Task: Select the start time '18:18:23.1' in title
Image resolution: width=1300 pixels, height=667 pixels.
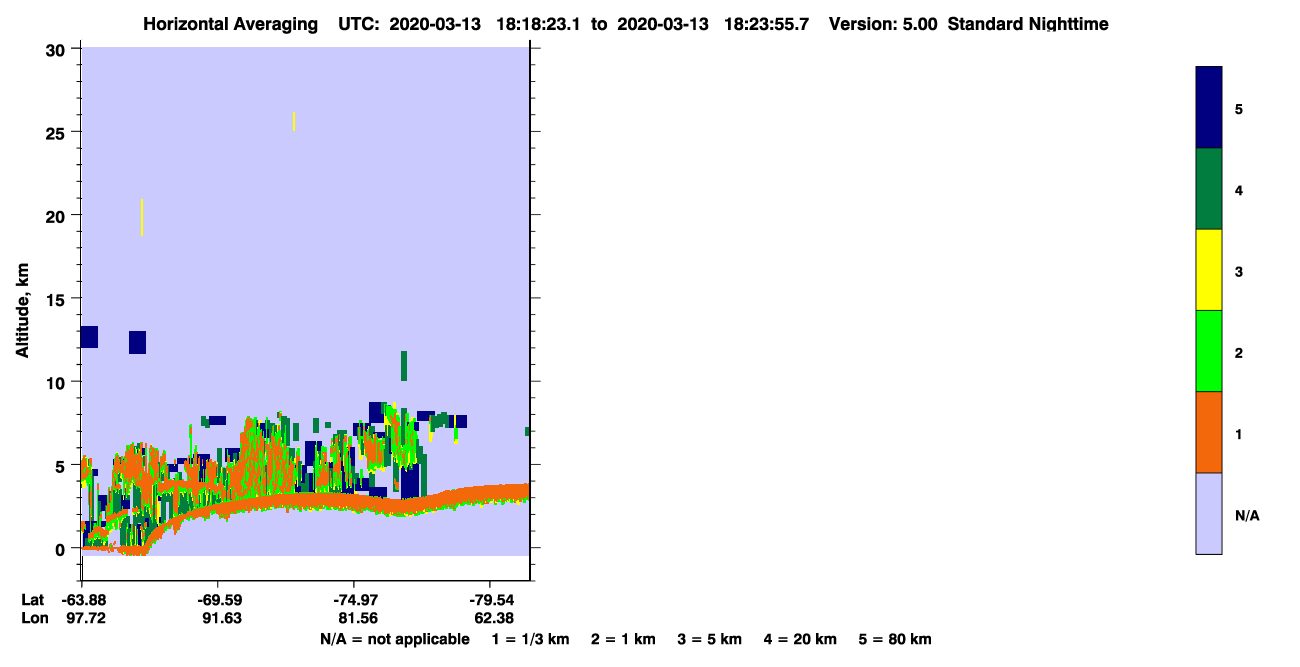Action: point(539,24)
